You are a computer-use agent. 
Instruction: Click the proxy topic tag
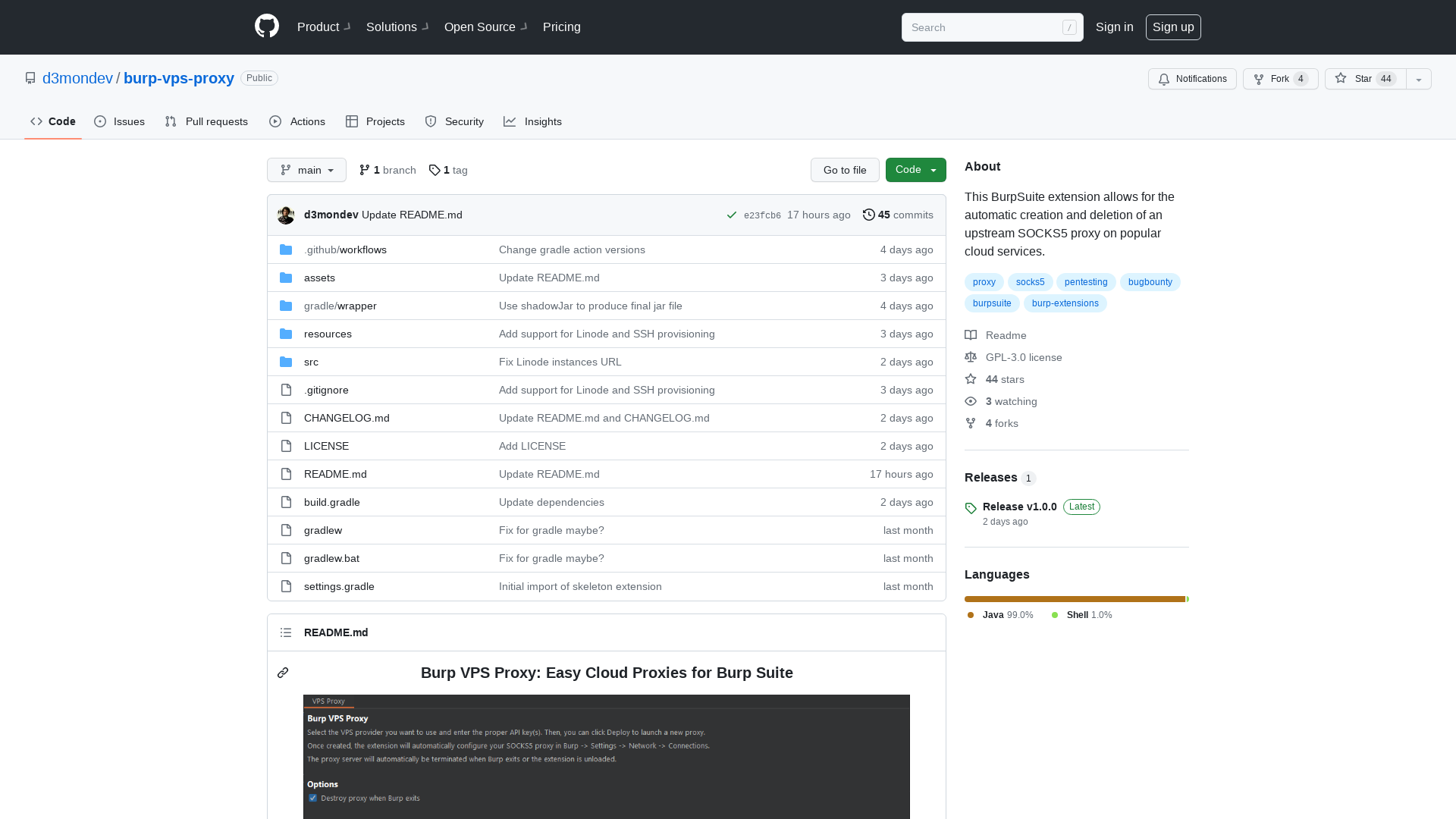pyautogui.click(x=984, y=281)
